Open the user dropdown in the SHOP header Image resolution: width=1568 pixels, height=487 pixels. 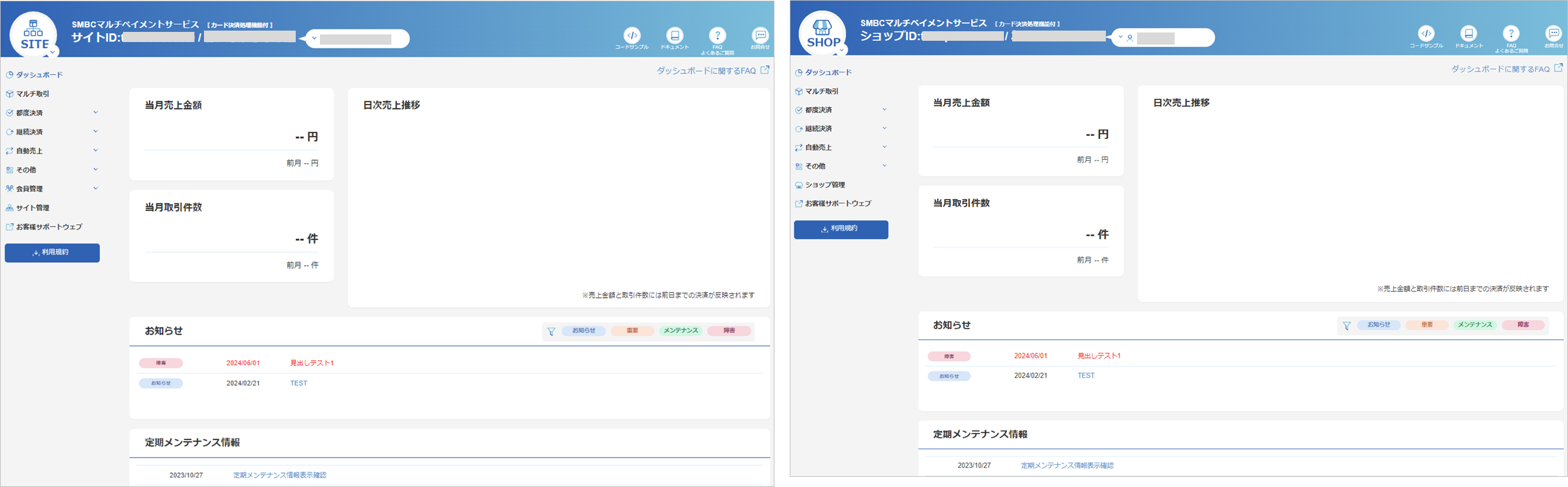(x=1163, y=38)
